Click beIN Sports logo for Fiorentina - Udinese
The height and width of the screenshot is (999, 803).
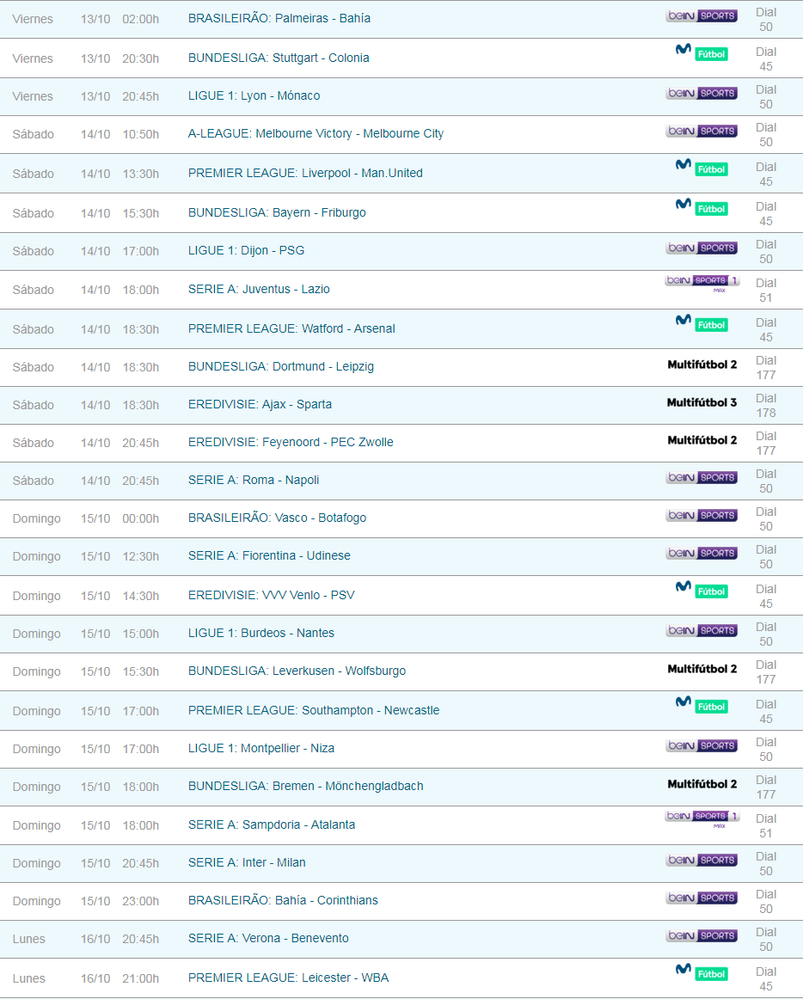pyautogui.click(x=702, y=553)
